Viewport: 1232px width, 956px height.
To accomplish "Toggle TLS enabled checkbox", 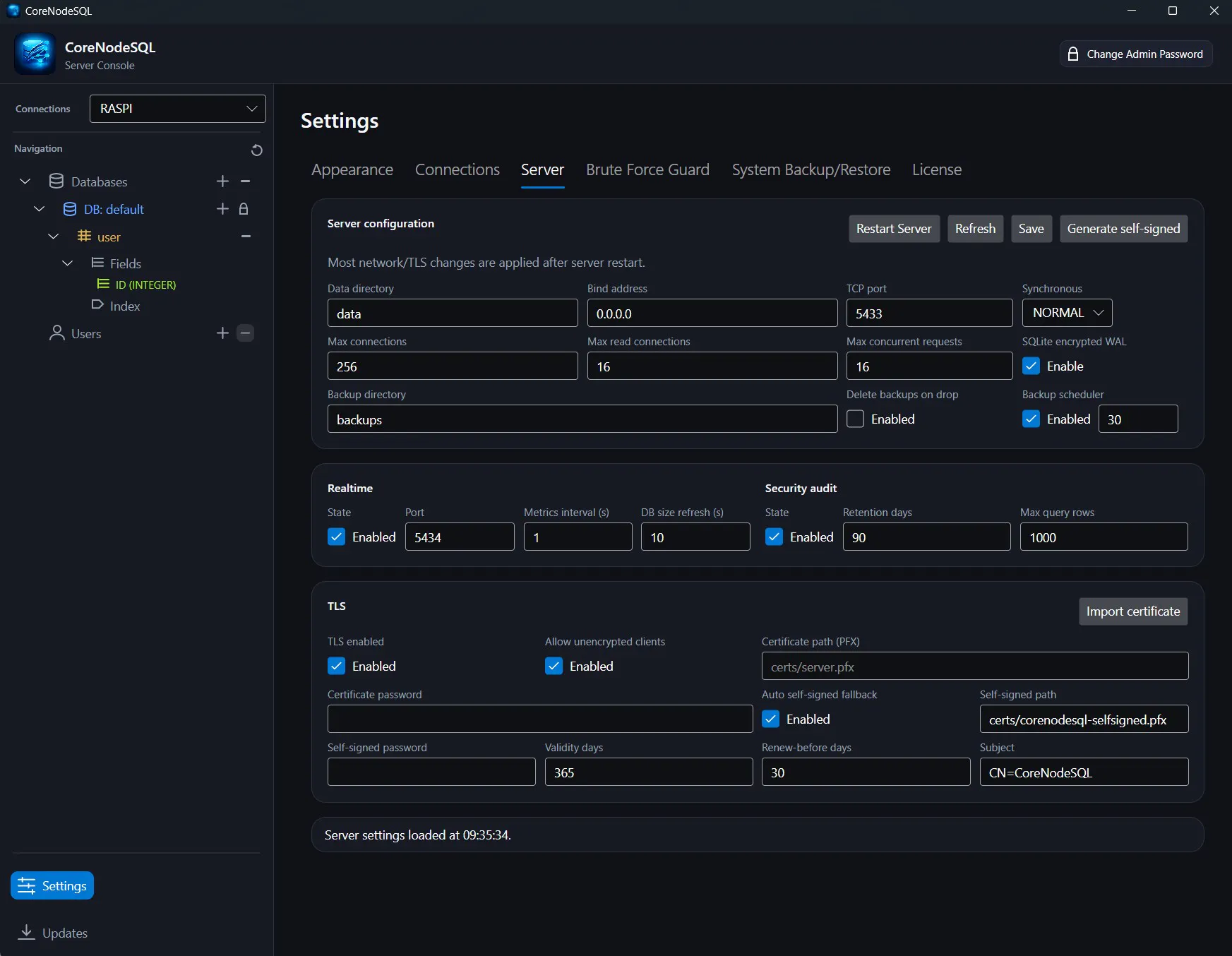I will pyautogui.click(x=336, y=666).
